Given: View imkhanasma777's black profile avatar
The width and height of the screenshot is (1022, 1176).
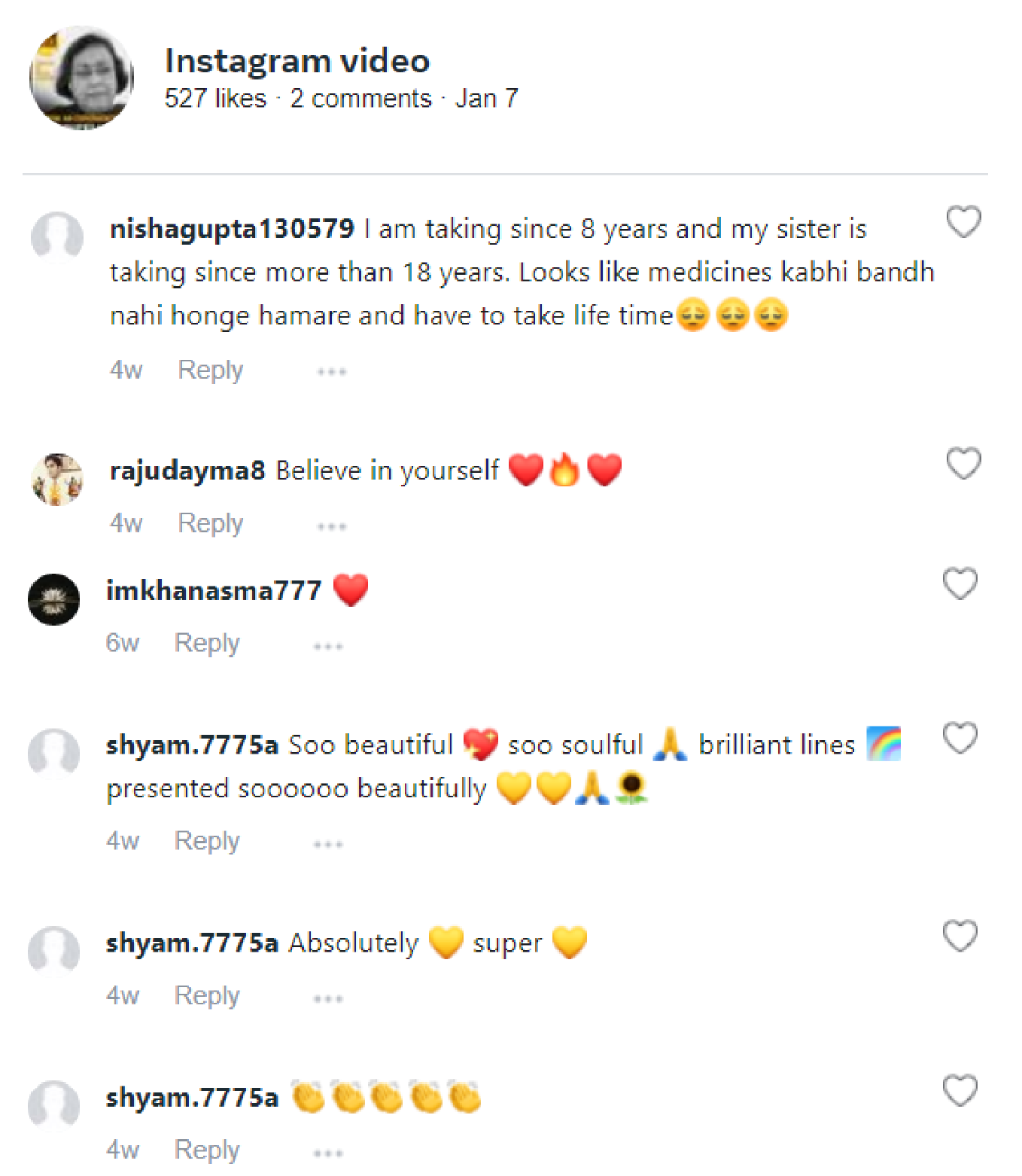Looking at the screenshot, I should point(54,599).
